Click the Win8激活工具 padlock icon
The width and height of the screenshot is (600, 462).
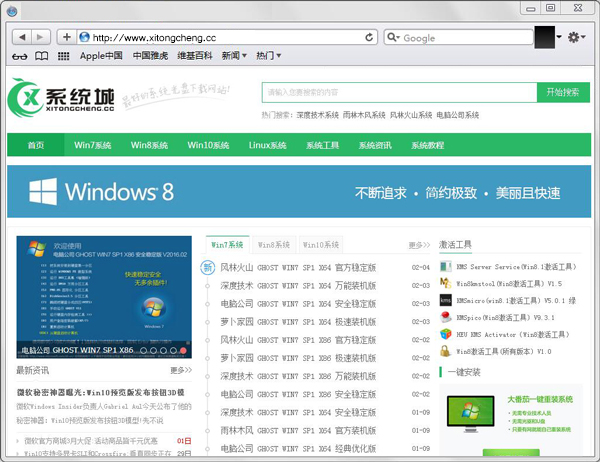click(445, 351)
